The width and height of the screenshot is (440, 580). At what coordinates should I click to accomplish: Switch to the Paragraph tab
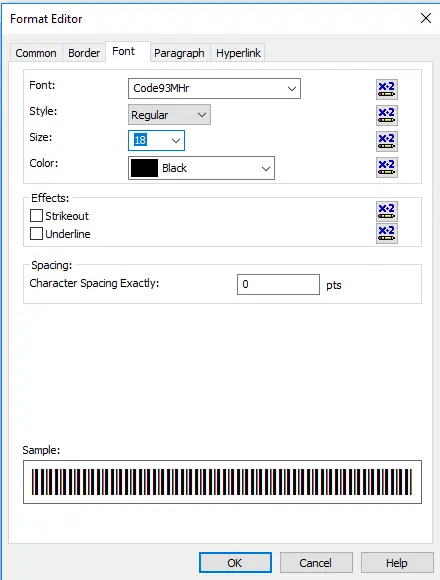click(x=179, y=53)
